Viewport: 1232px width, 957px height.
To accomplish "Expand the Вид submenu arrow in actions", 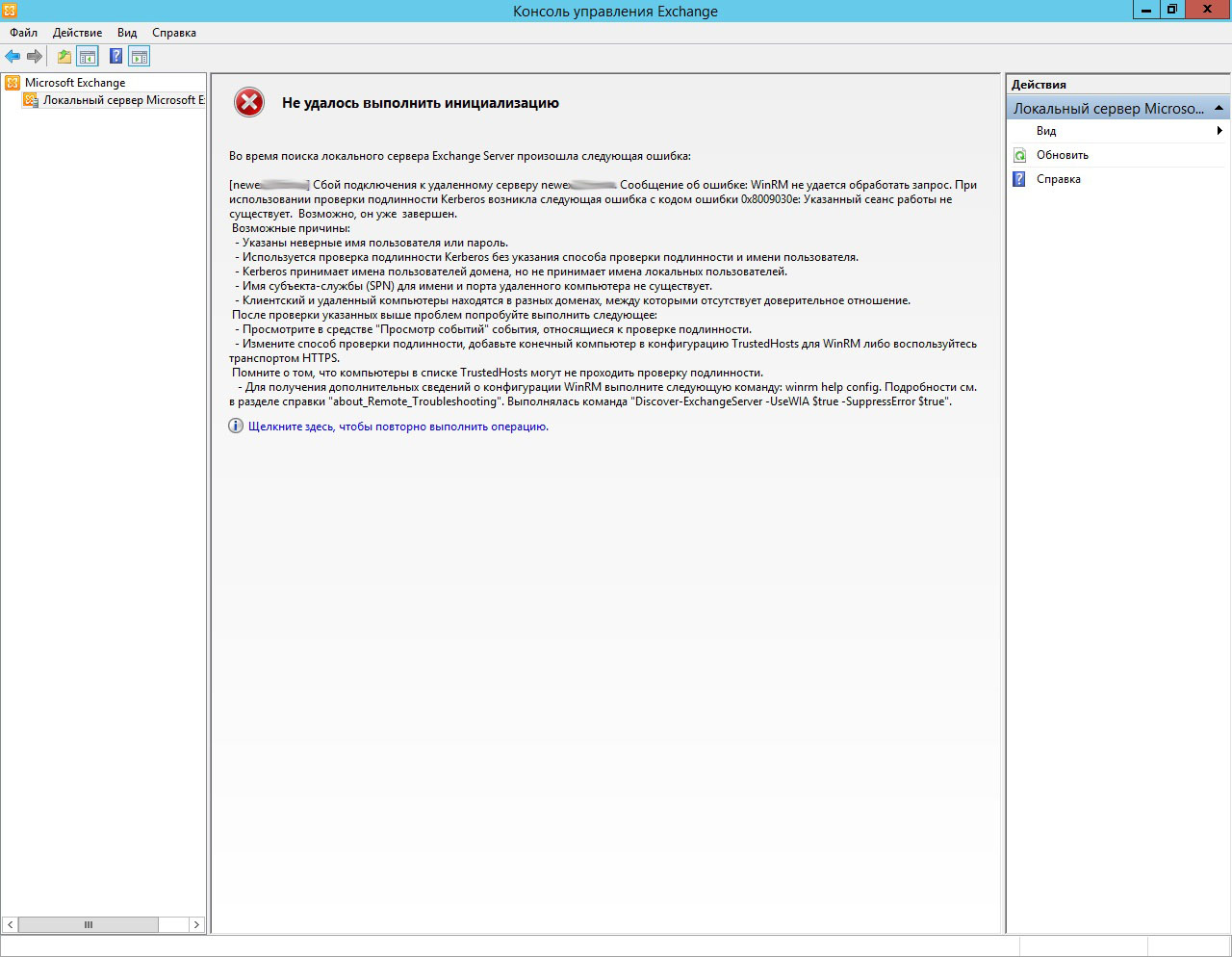I will pos(1219,131).
